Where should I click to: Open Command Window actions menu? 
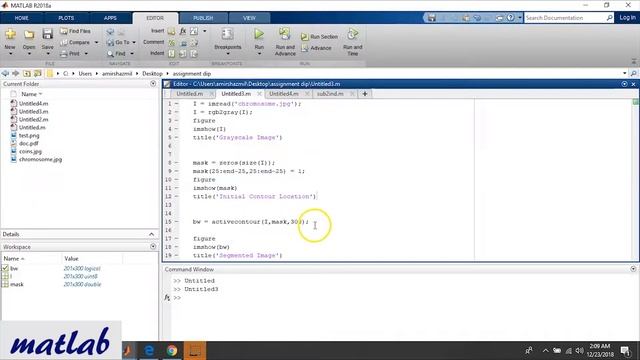click(633, 269)
